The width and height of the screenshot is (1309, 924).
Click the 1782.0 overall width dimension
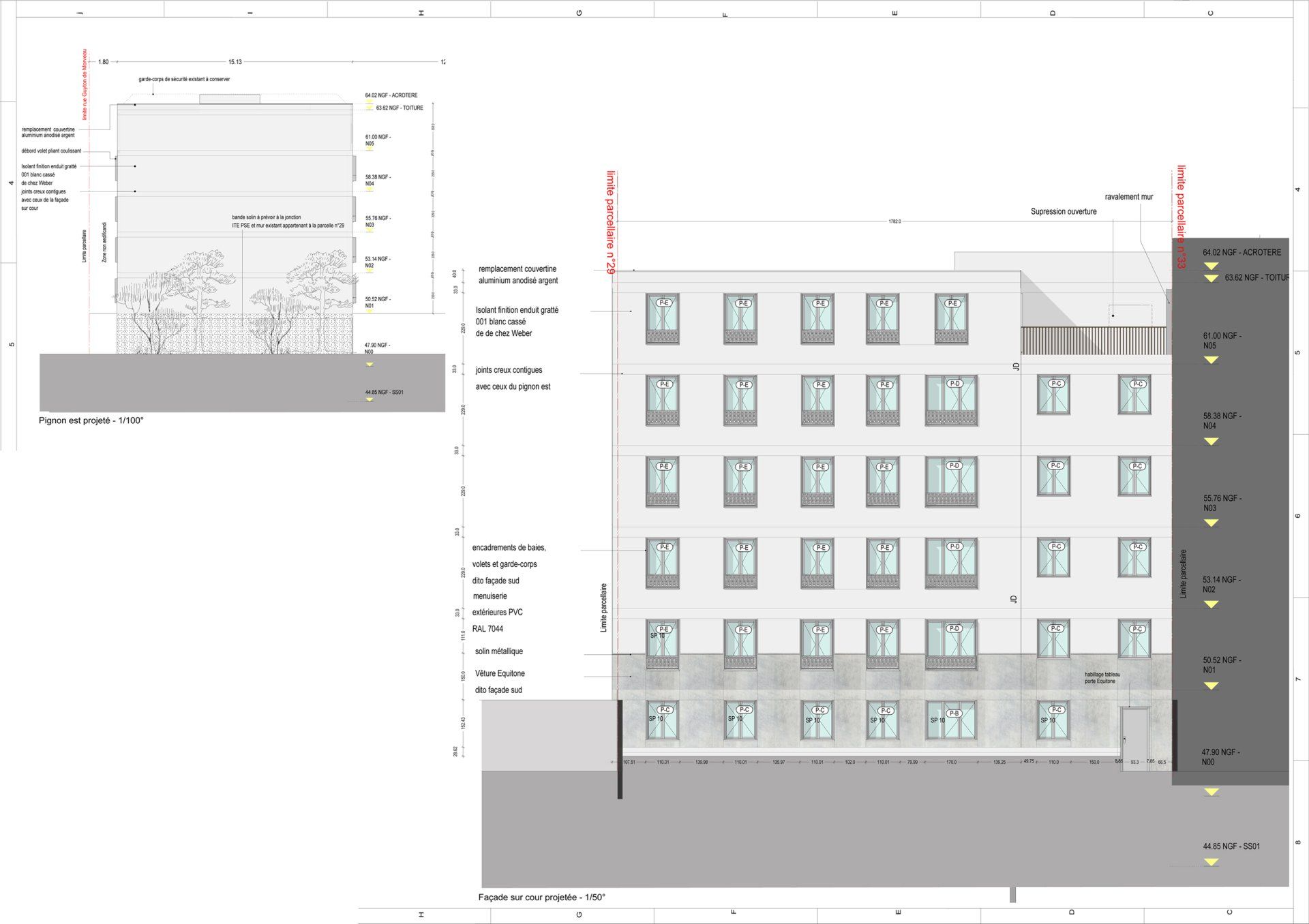894,221
